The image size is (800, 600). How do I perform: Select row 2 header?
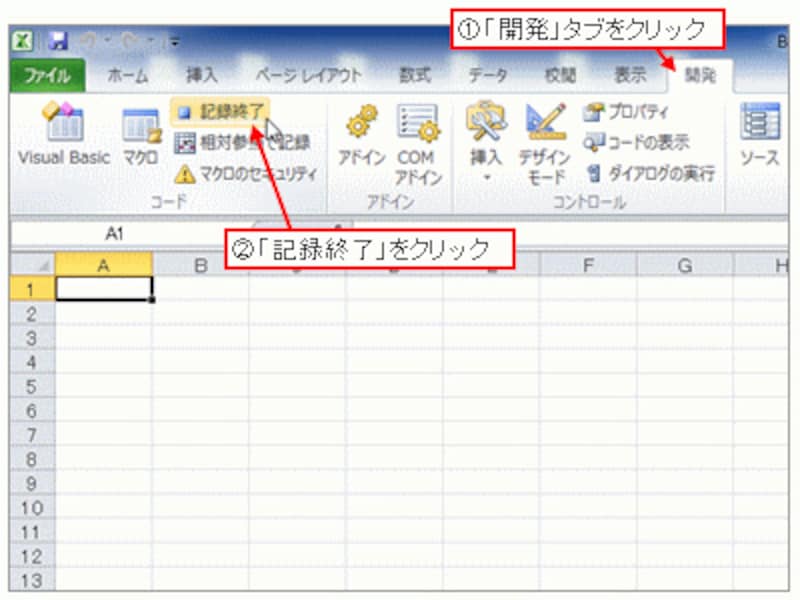32,314
